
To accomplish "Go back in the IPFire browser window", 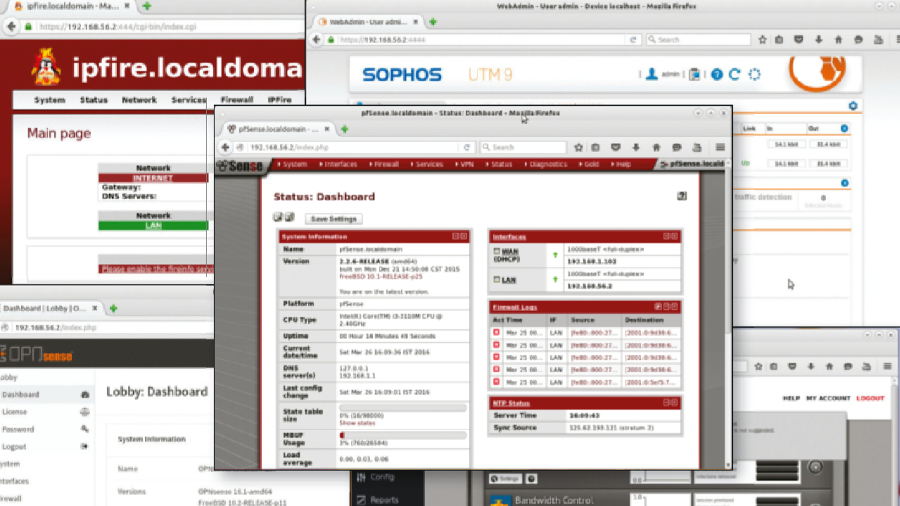I will pos(11,26).
